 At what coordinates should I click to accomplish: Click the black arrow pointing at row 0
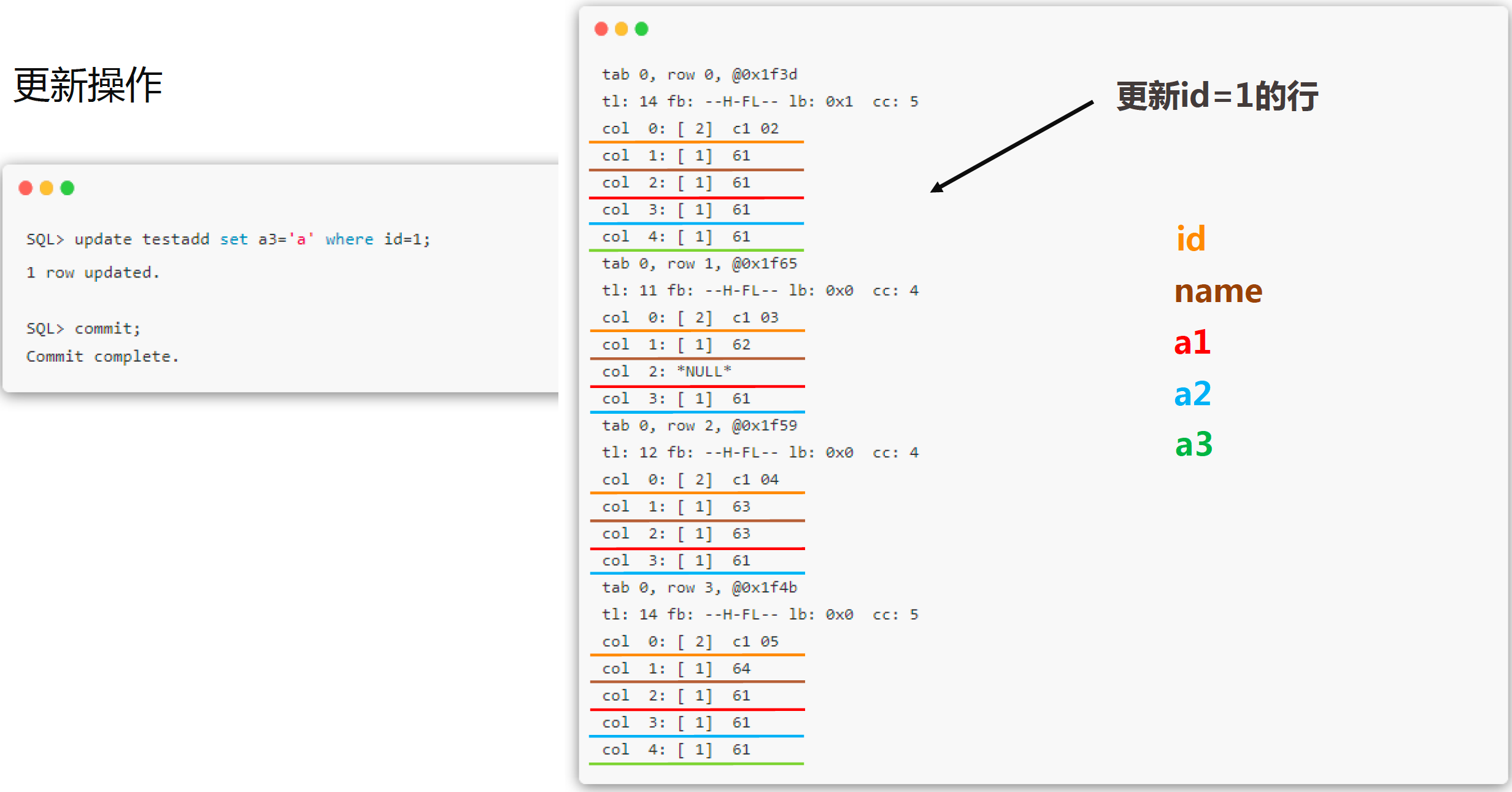(x=1012, y=147)
